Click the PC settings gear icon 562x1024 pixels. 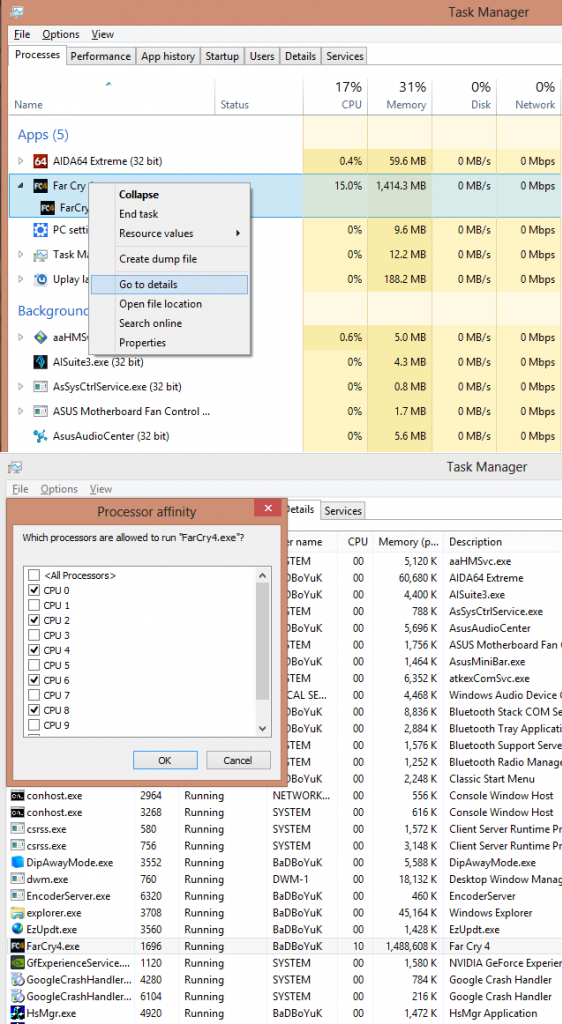pyautogui.click(x=40, y=230)
